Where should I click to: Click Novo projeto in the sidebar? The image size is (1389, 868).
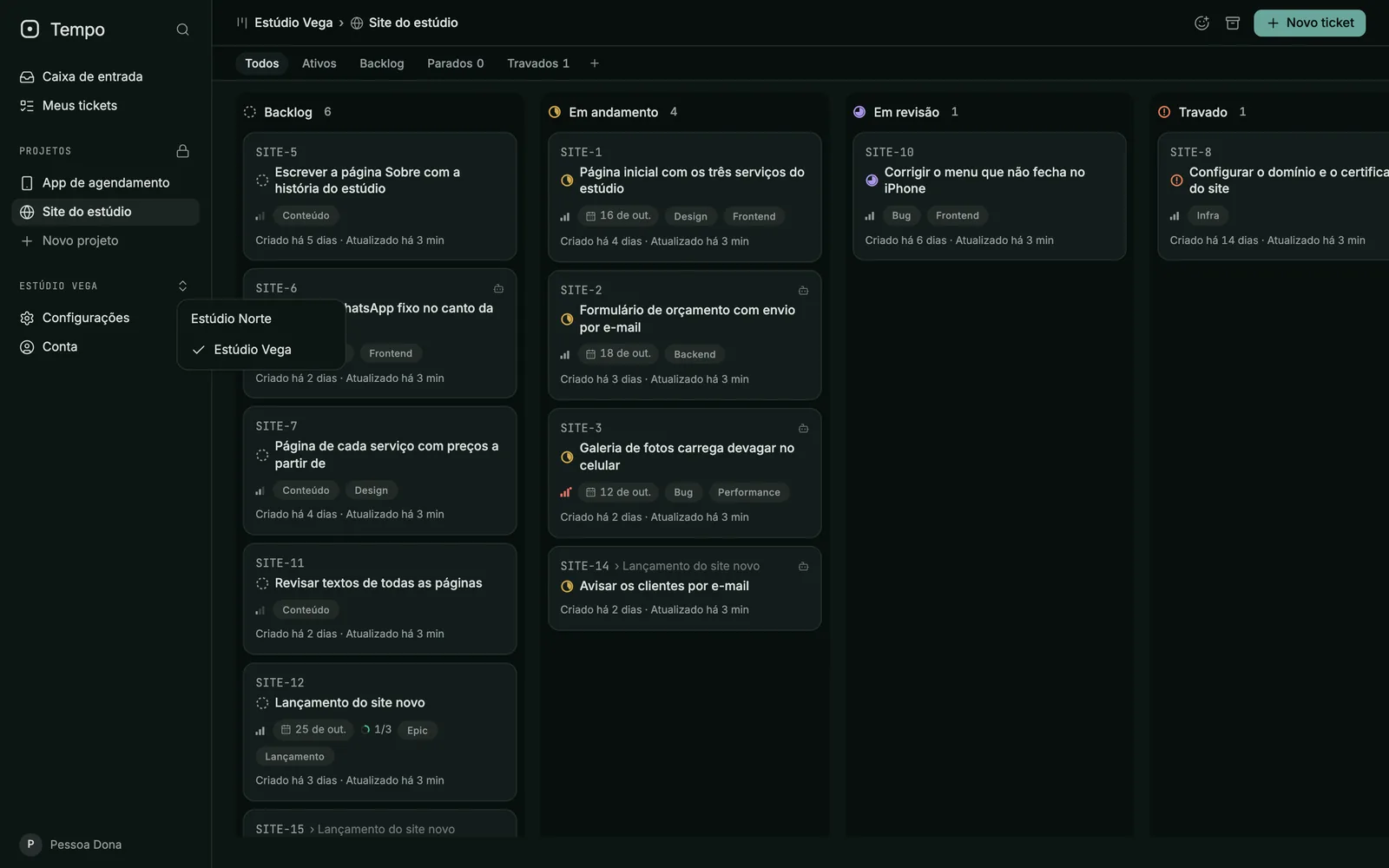pyautogui.click(x=105, y=240)
